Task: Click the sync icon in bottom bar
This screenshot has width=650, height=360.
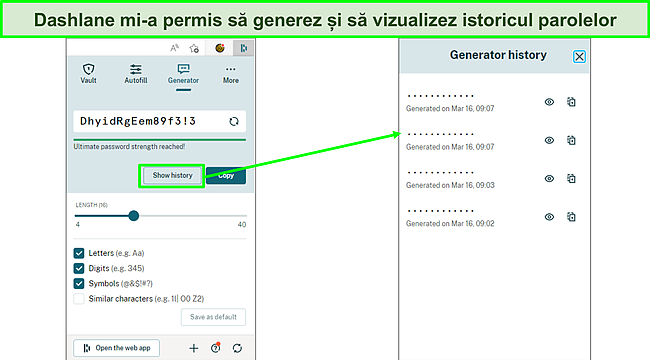Action: pos(237,348)
